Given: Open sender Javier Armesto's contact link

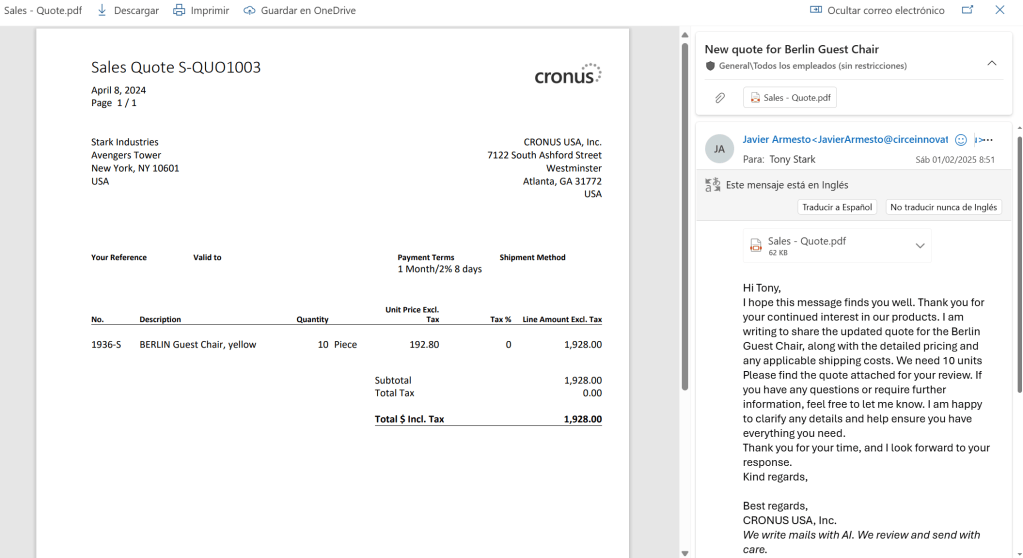Looking at the screenshot, I should coord(845,140).
